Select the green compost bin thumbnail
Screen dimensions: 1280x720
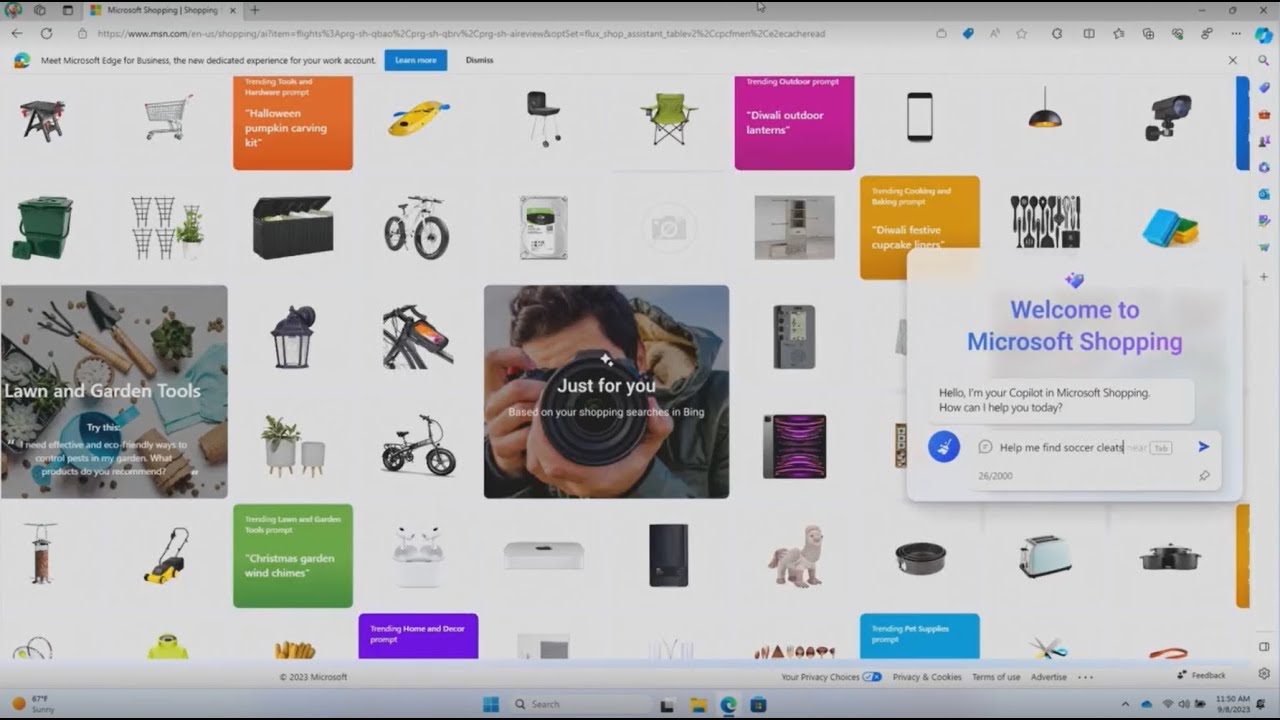(x=42, y=228)
